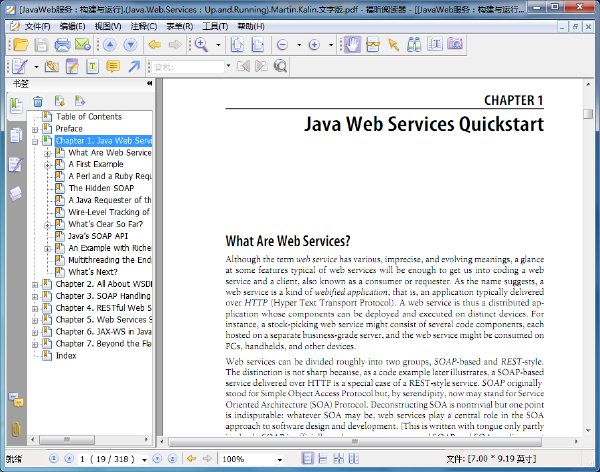Go to previous page with the up arrow
The image size is (600, 472).
tap(110, 45)
